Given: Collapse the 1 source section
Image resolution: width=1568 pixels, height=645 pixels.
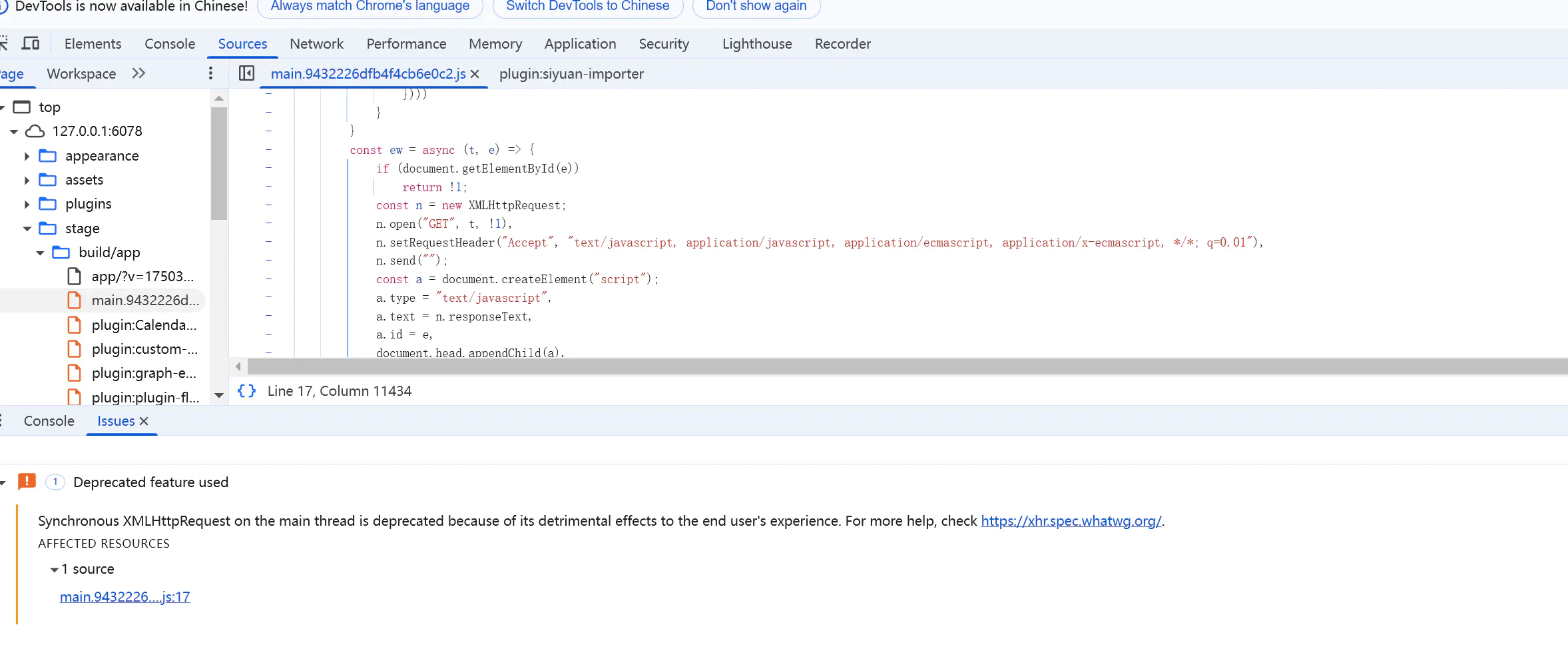Looking at the screenshot, I should 54,570.
